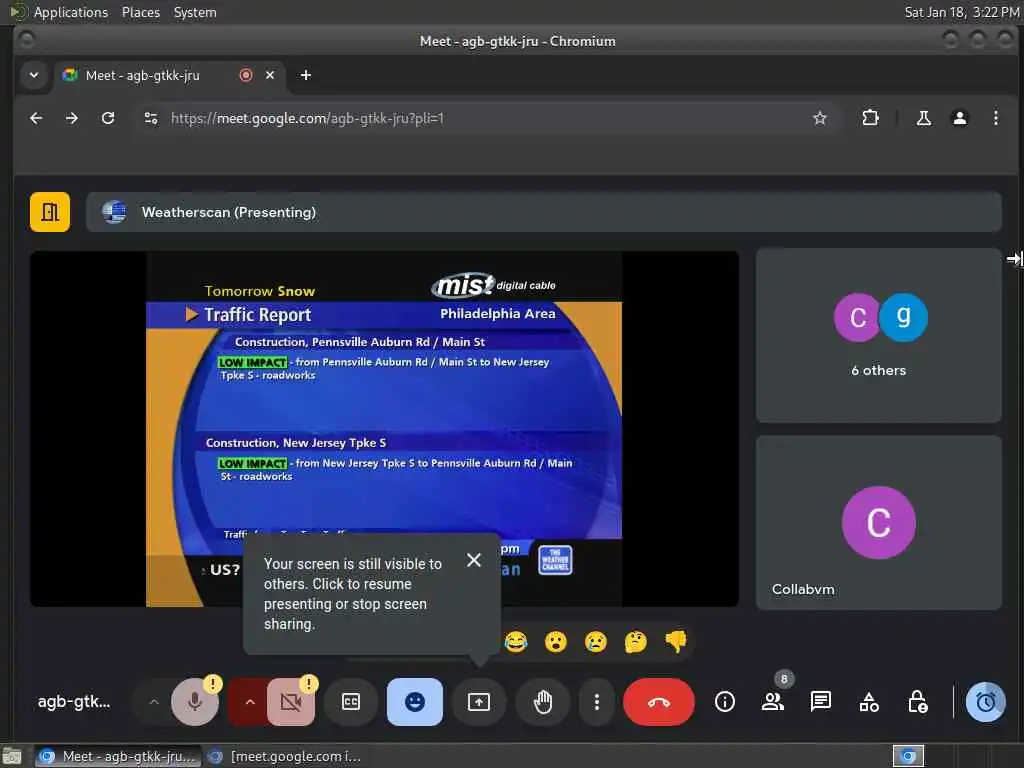
Task: View site information icon in address bar
Action: (x=151, y=118)
